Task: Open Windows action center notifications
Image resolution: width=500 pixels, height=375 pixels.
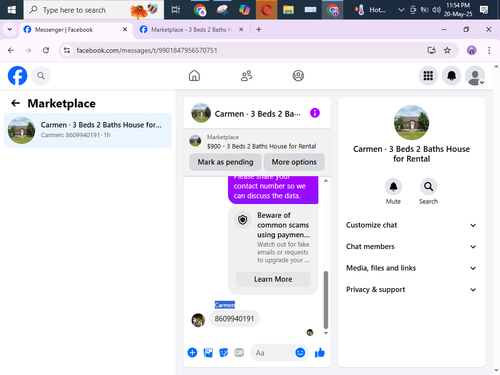Action: [484, 10]
